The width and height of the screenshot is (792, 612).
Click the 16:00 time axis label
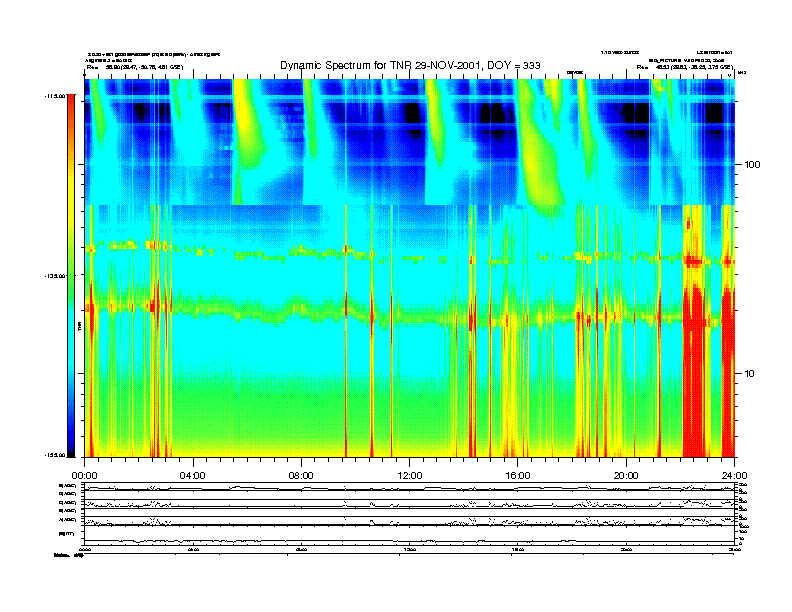pos(518,476)
